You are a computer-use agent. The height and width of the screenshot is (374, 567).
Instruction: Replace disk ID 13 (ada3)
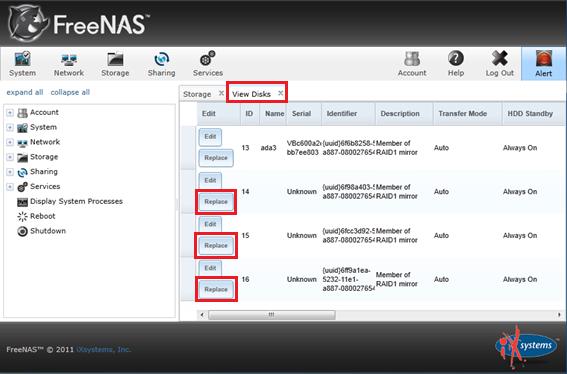pyautogui.click(x=216, y=158)
